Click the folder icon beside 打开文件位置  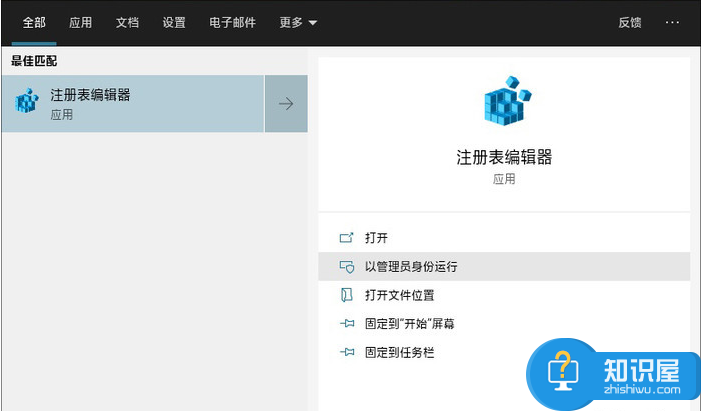[346, 295]
